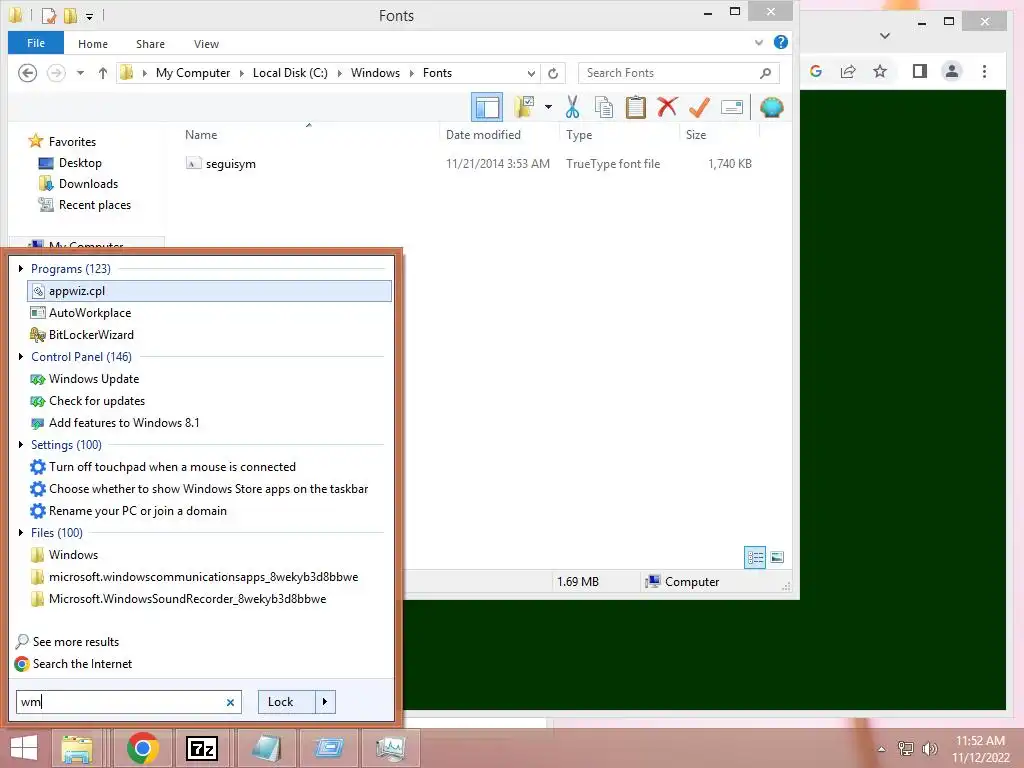Click the shell globe icon in toolbar

[771, 107]
